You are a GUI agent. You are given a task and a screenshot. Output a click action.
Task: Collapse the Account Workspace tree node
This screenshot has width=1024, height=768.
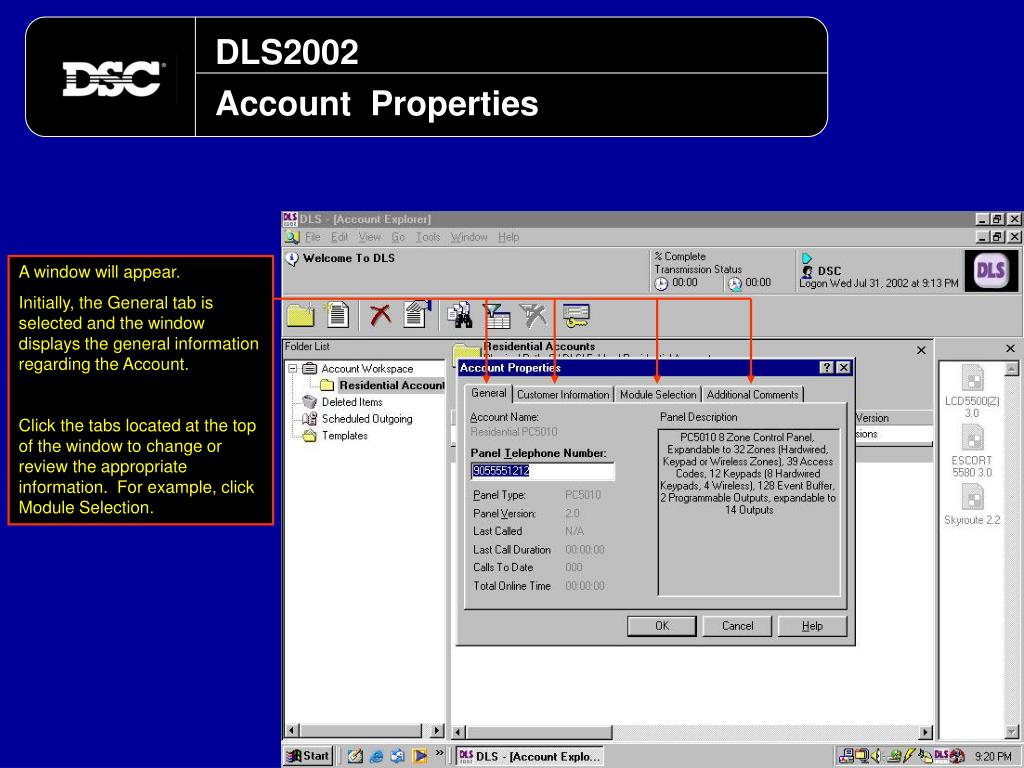[294, 369]
